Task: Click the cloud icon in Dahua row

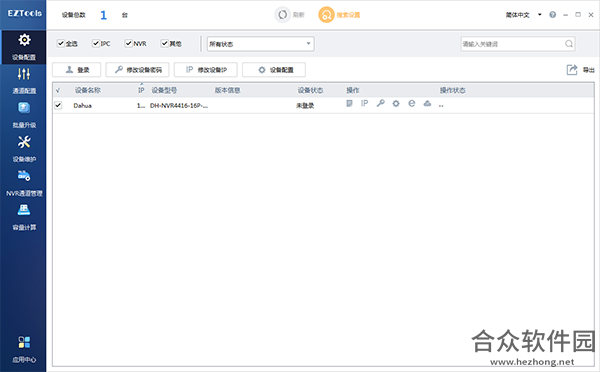Action: pyautogui.click(x=427, y=103)
